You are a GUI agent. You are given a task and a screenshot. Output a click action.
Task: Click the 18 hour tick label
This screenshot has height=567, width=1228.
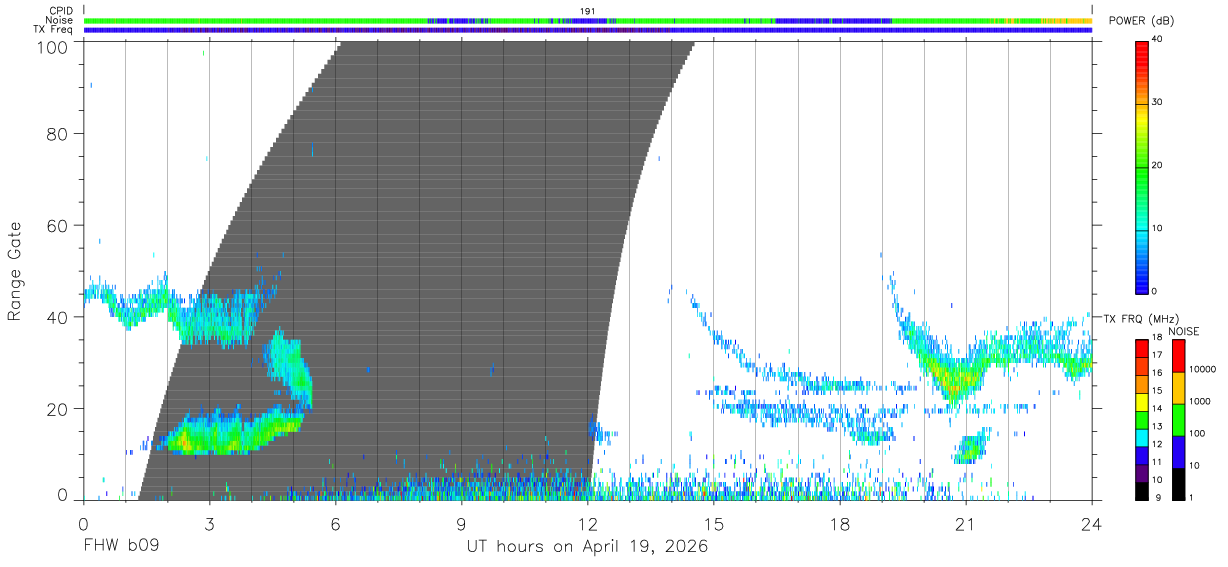click(x=840, y=523)
